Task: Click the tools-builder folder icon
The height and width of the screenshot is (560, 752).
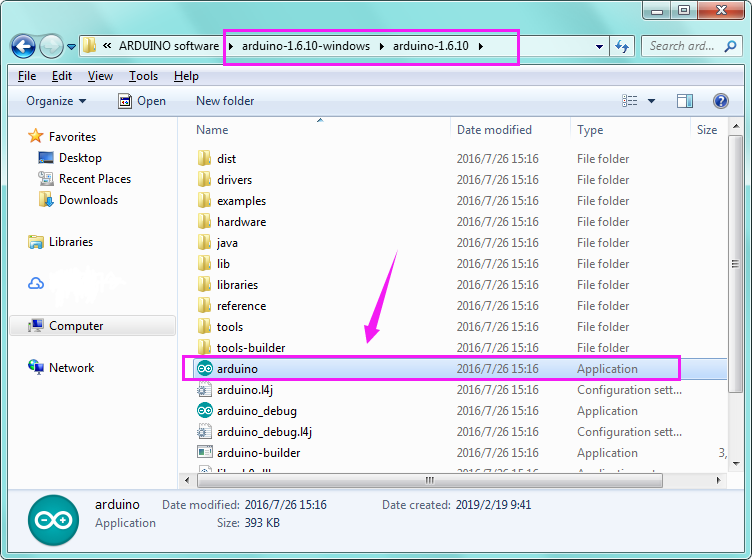Action: pyautogui.click(x=204, y=348)
